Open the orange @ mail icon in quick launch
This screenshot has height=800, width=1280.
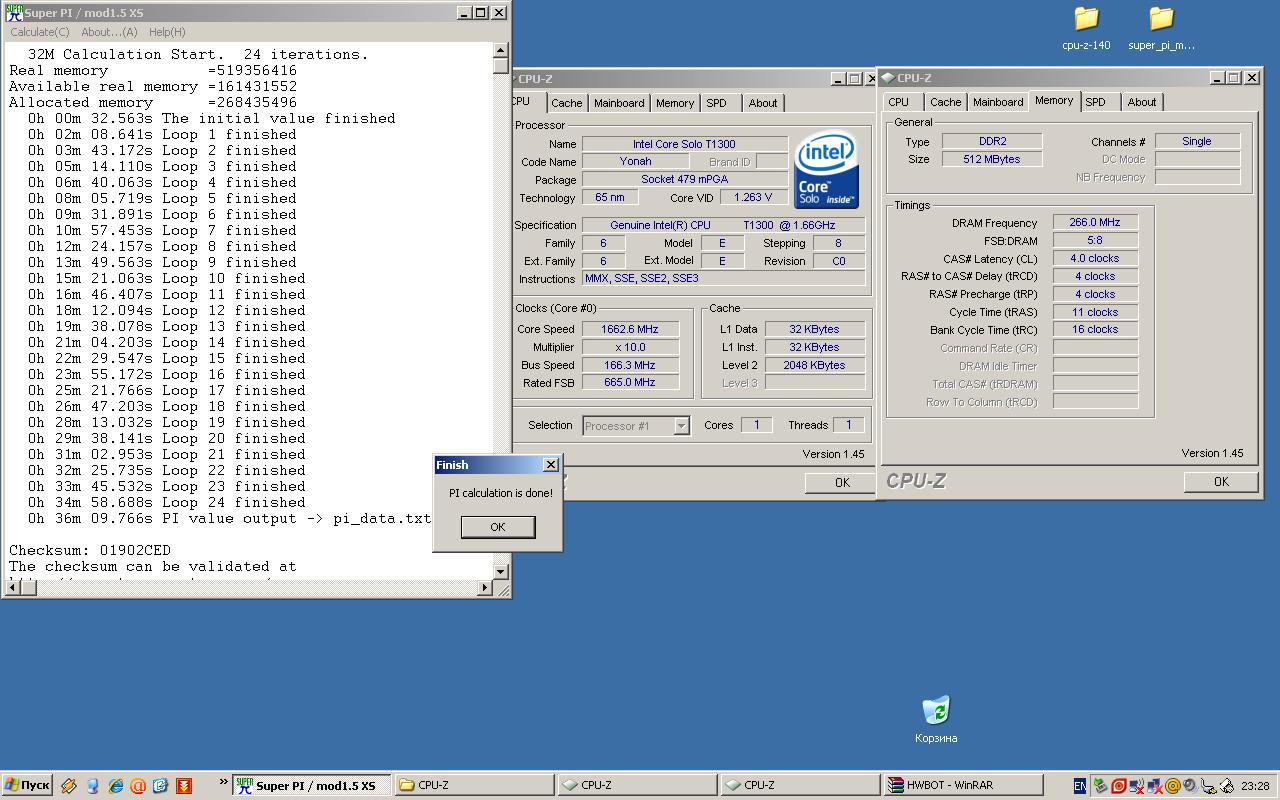pyautogui.click(x=138, y=786)
